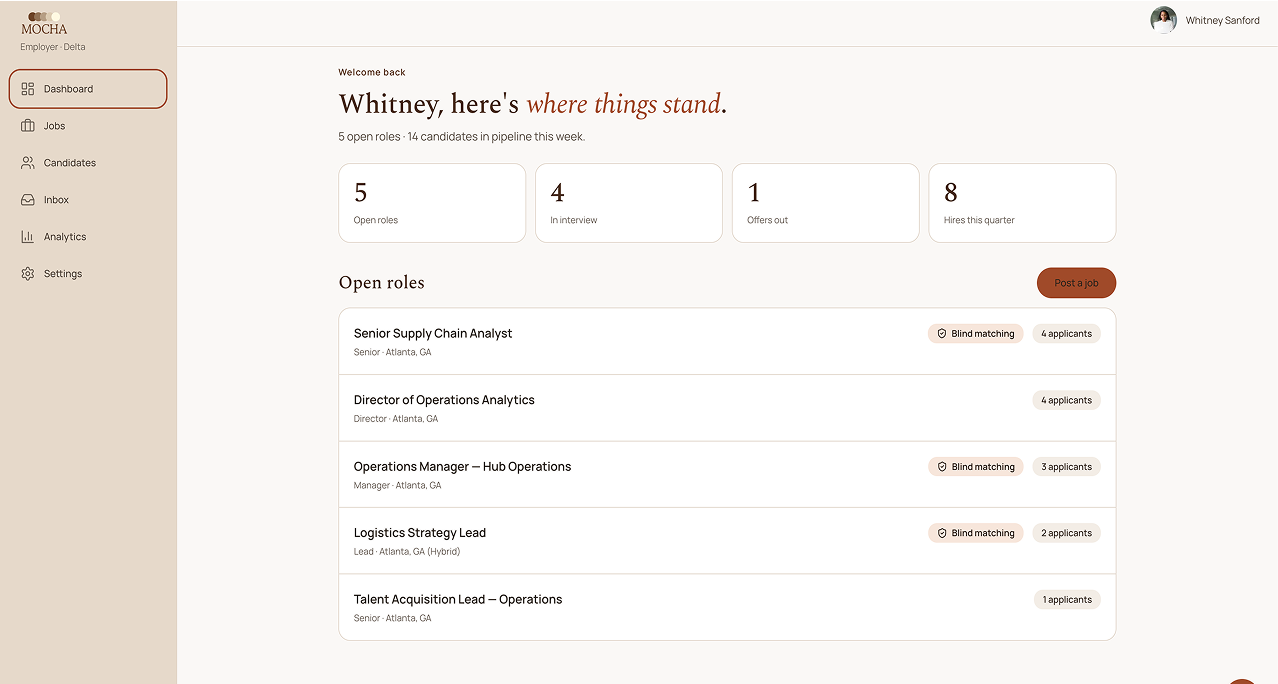Open the Offers out stat card
This screenshot has height=684, width=1278.
[826, 203]
